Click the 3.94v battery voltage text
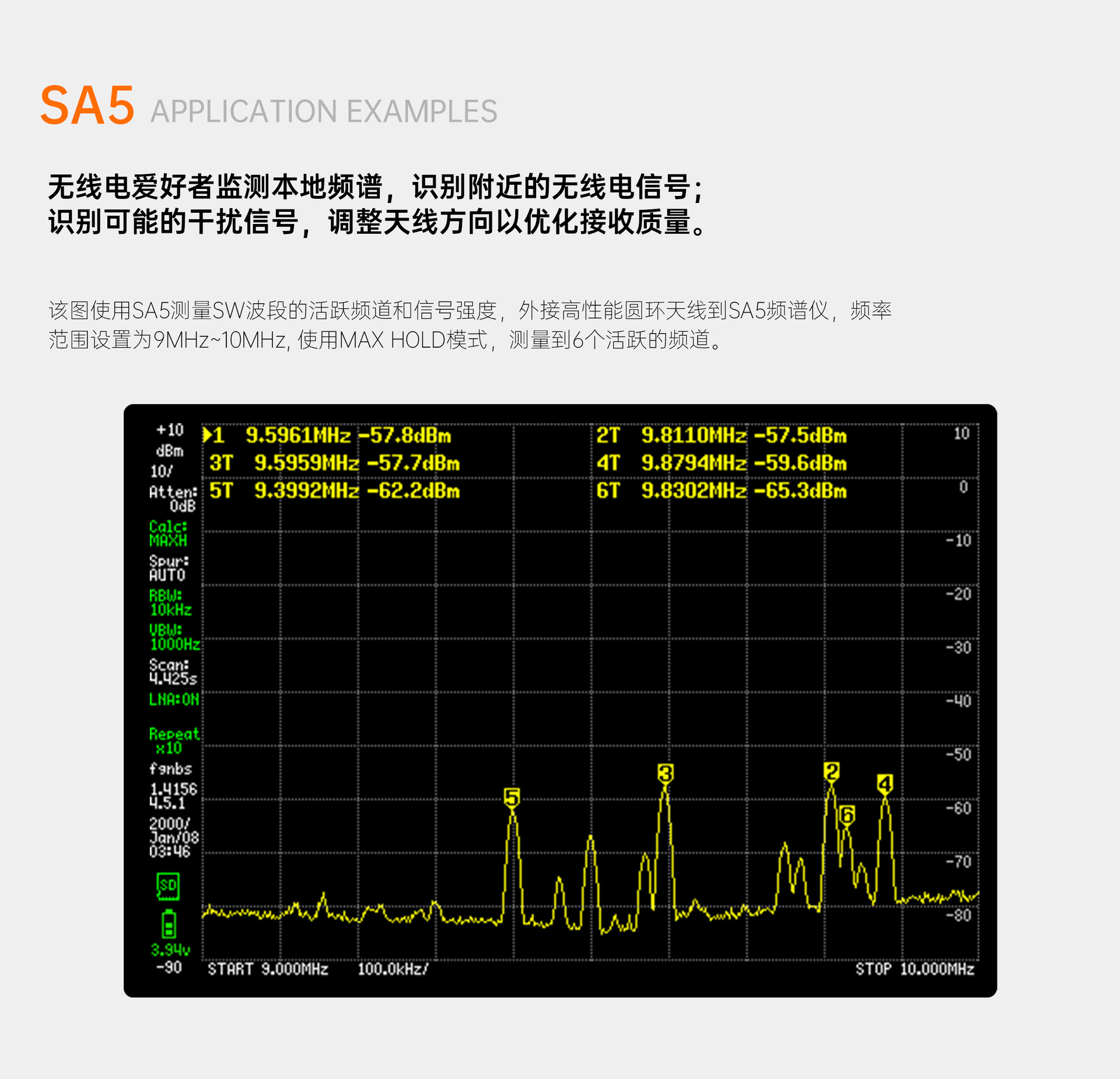The width and height of the screenshot is (1120, 1079). coord(170,950)
